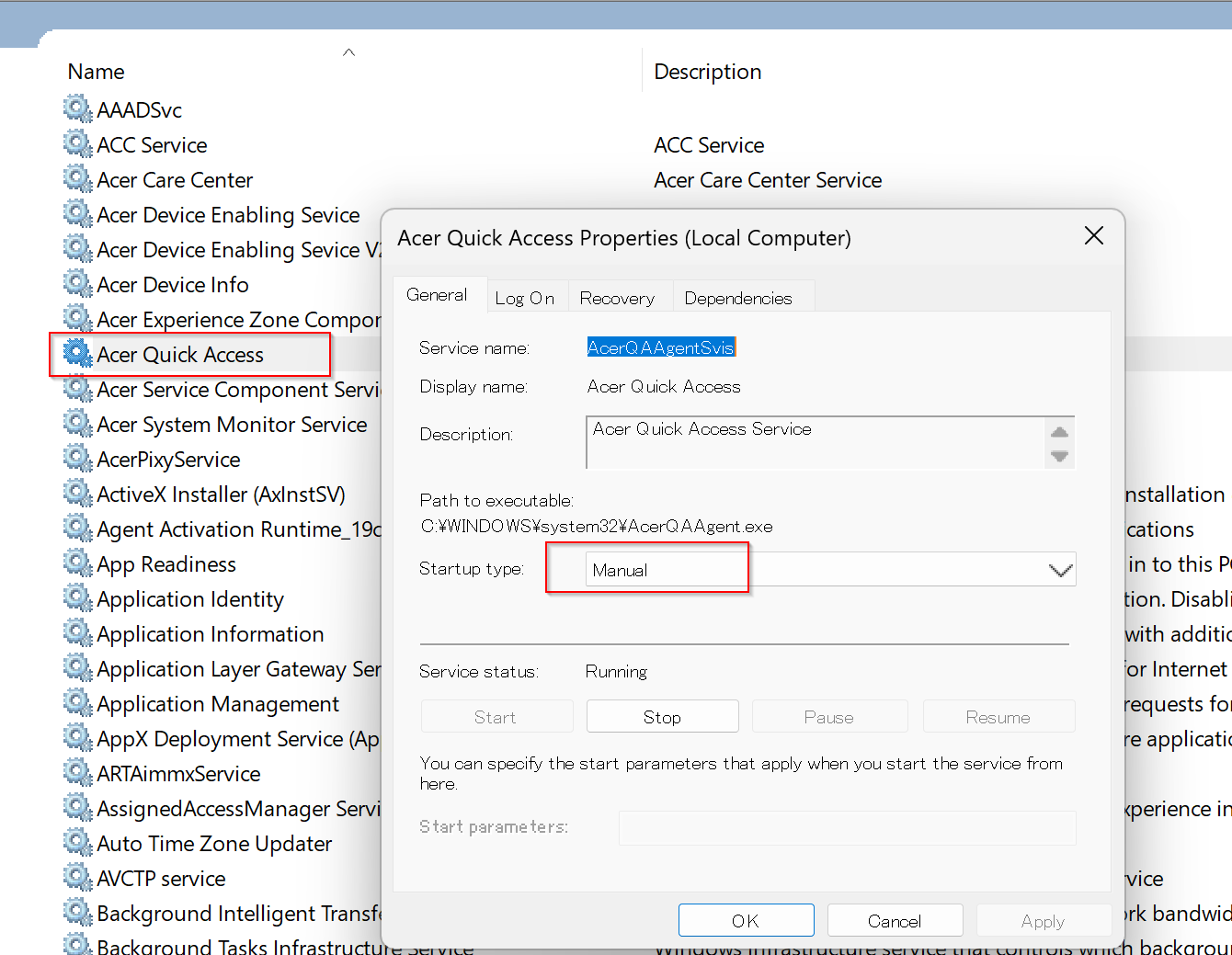Select Application Information in the list
The height and width of the screenshot is (955, 1232).
(211, 634)
